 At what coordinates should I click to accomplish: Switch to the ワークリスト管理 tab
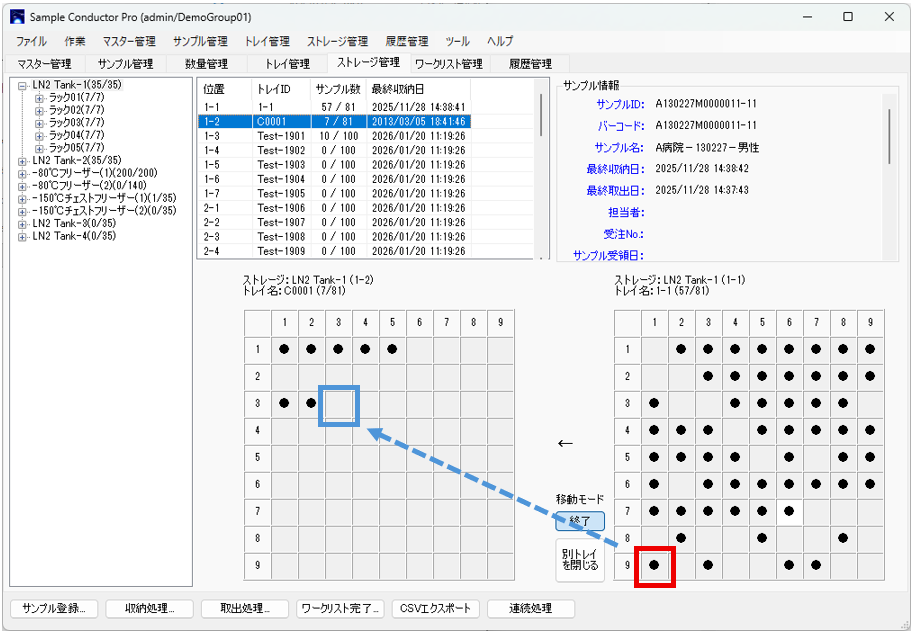pos(448,64)
